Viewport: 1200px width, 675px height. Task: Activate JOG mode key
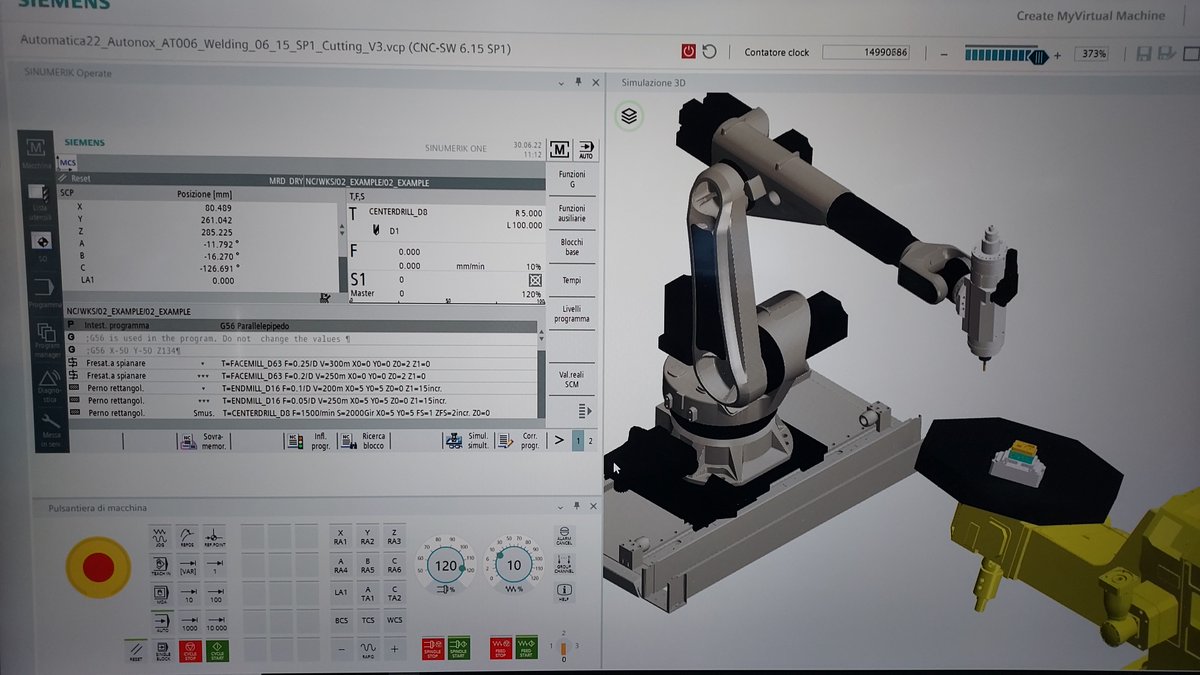click(x=160, y=537)
